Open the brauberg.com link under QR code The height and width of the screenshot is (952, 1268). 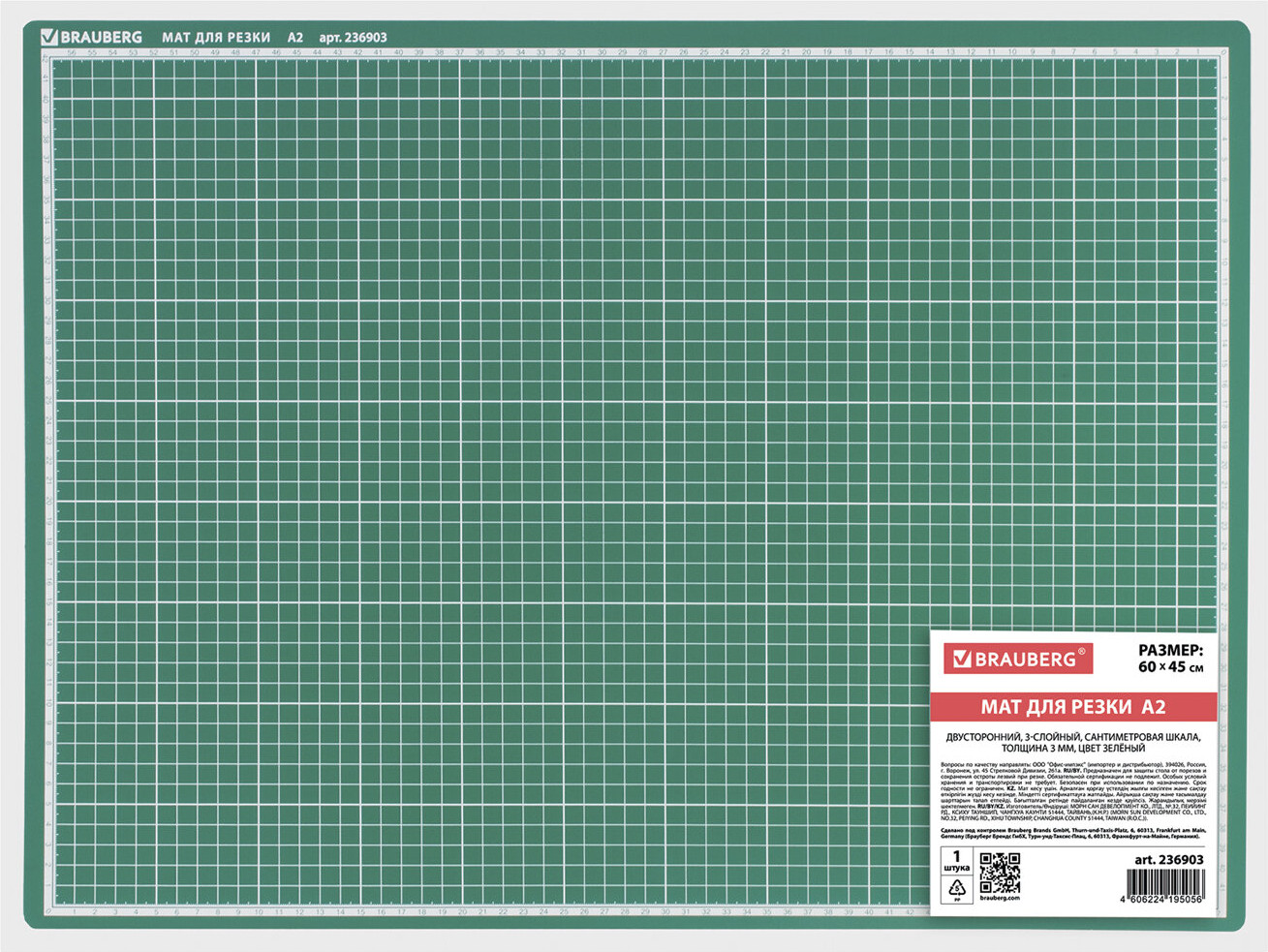tap(999, 899)
